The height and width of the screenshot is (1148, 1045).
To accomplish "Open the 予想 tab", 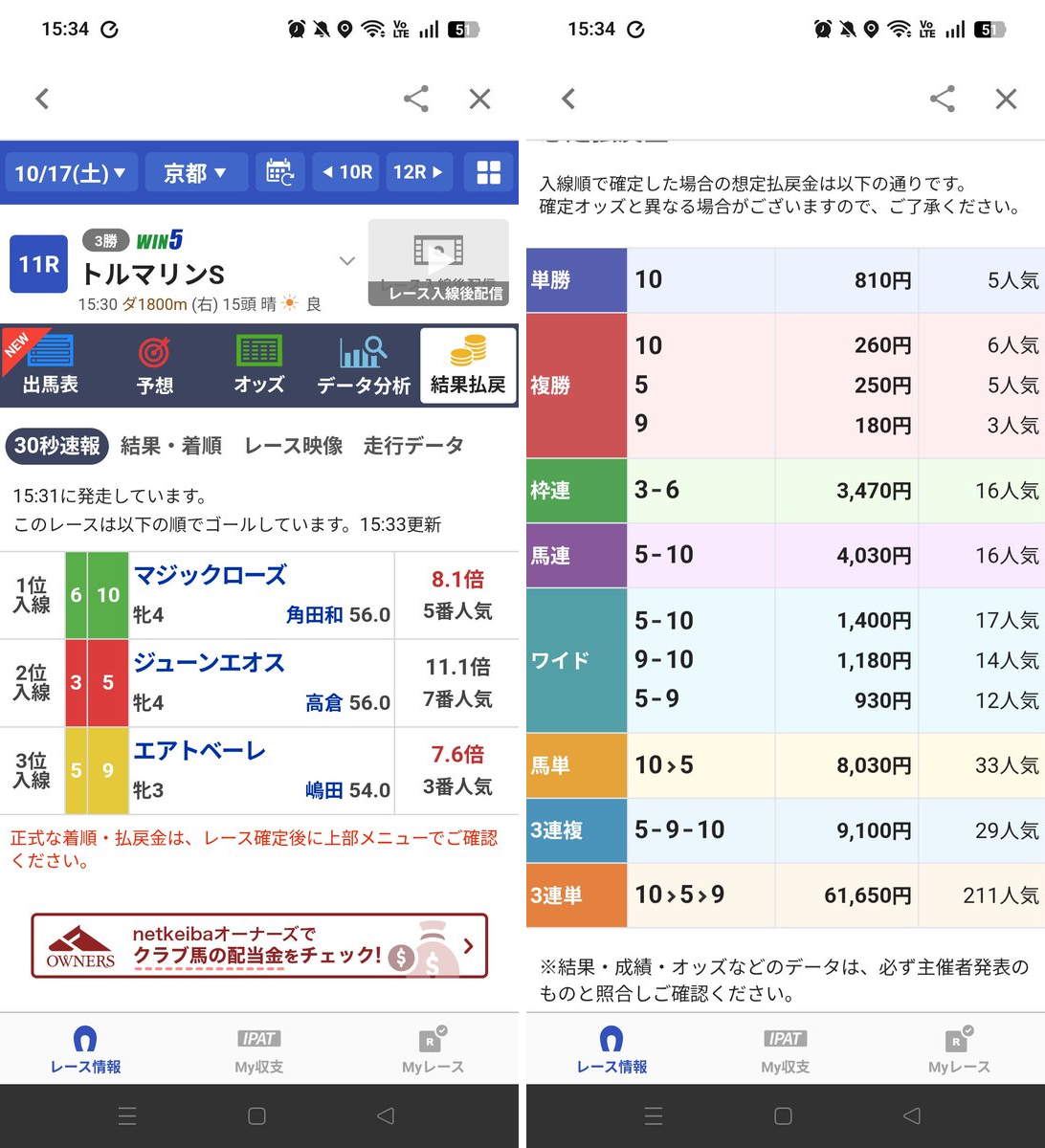I will pyautogui.click(x=155, y=365).
